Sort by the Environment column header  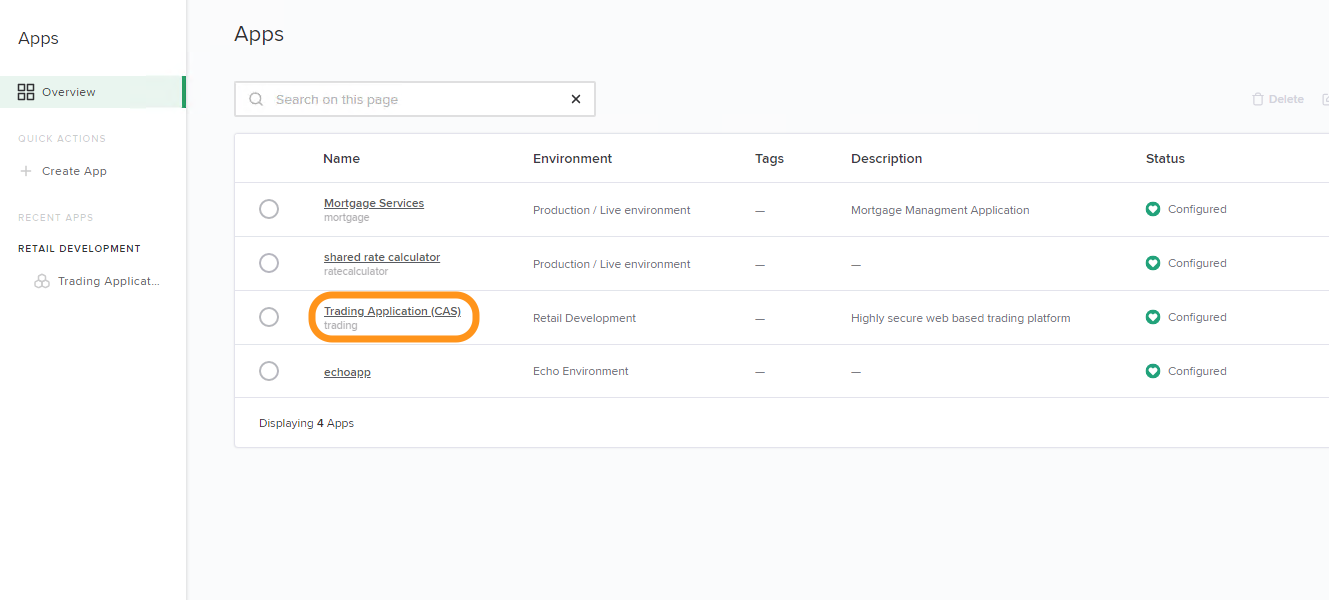[x=572, y=158]
